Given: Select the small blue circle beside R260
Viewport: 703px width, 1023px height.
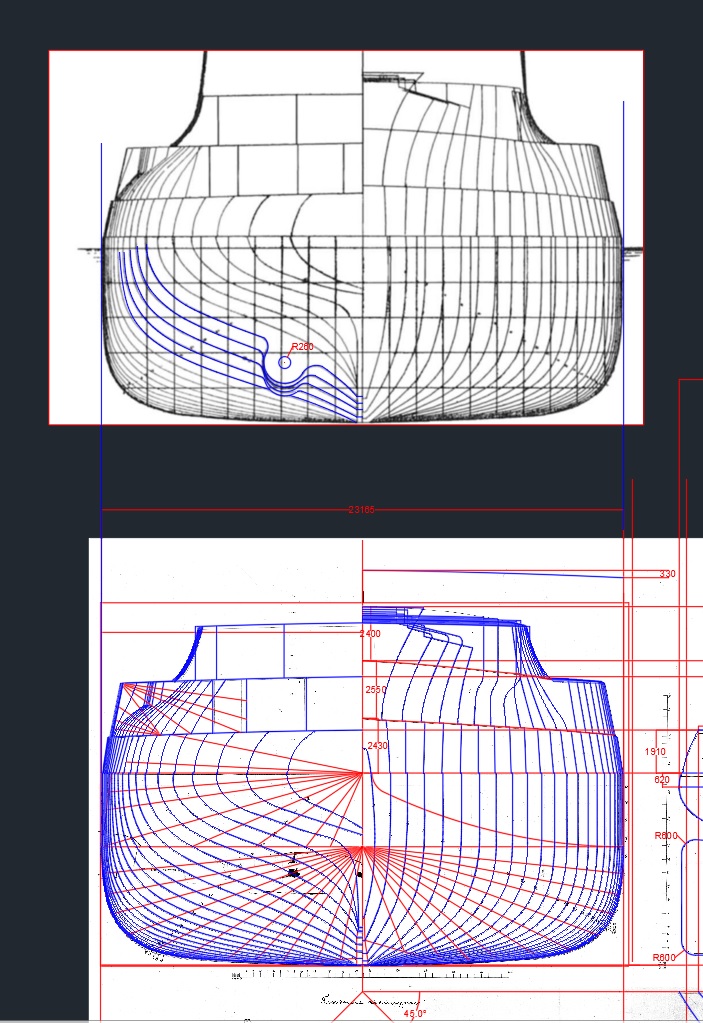Looking at the screenshot, I should tap(285, 362).
